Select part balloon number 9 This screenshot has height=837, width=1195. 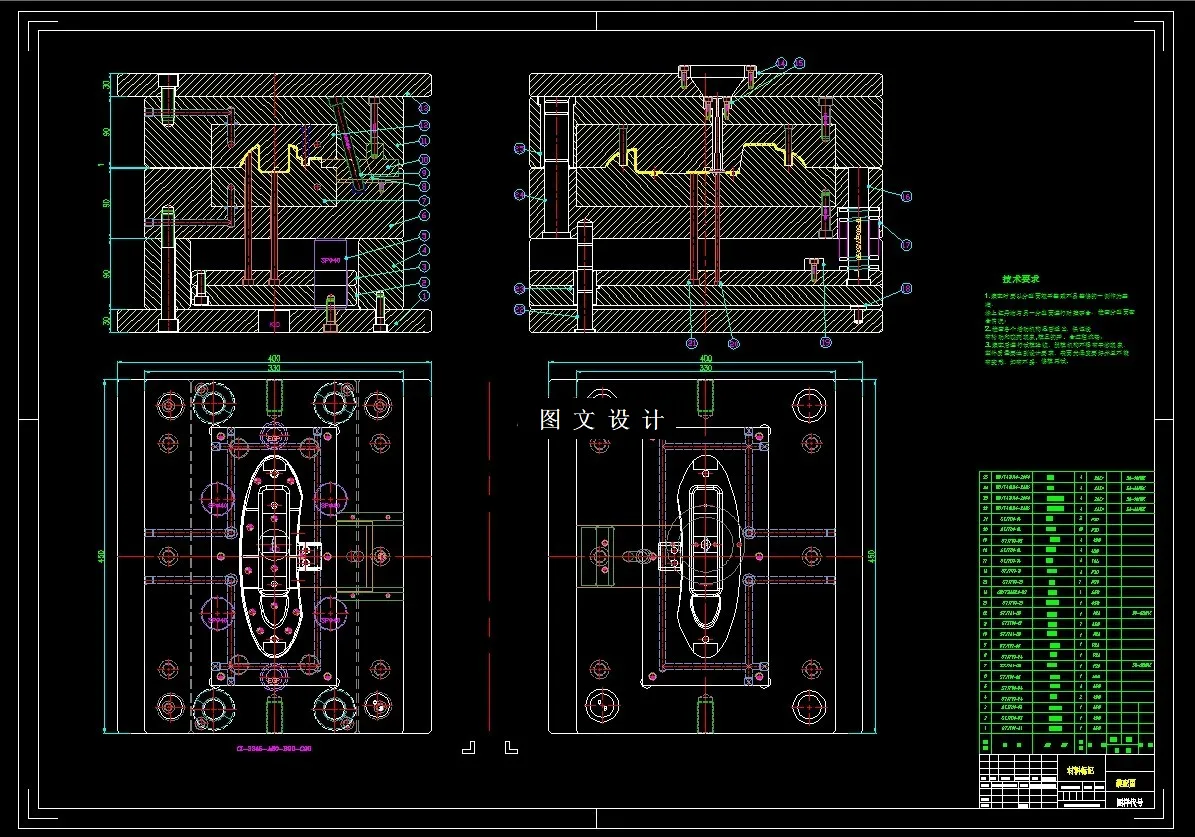click(x=424, y=173)
